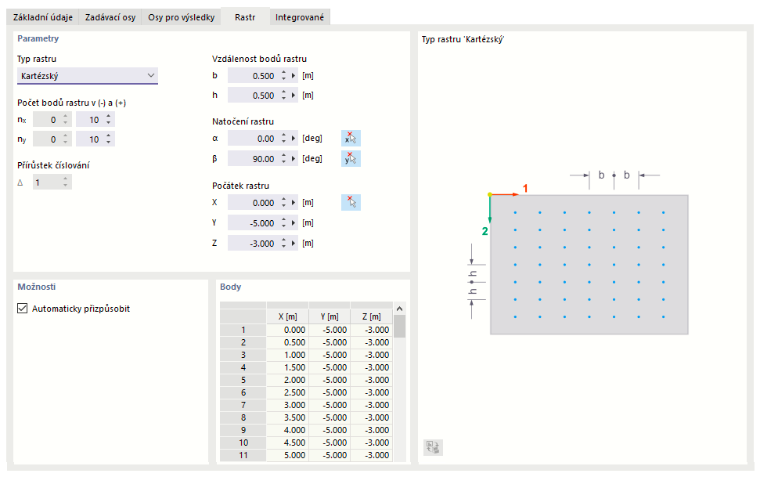Click the spinner of the h value 0.500
Image resolution: width=760 pixels, height=477 pixels.
pos(284,95)
